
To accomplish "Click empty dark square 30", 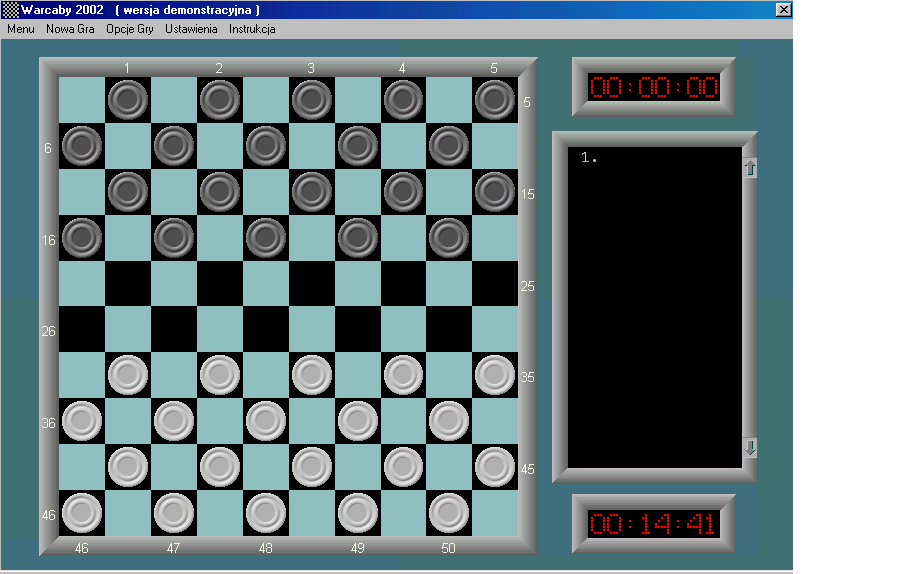I will coord(449,329).
